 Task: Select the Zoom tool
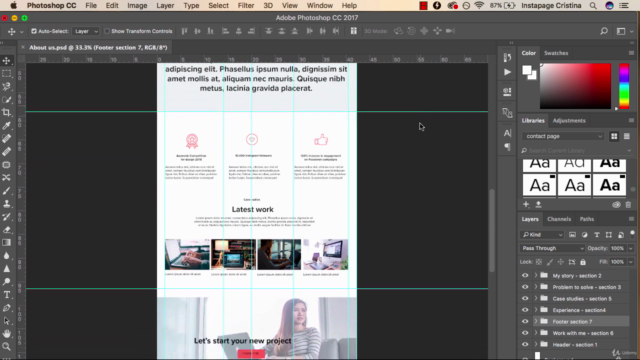7,347
